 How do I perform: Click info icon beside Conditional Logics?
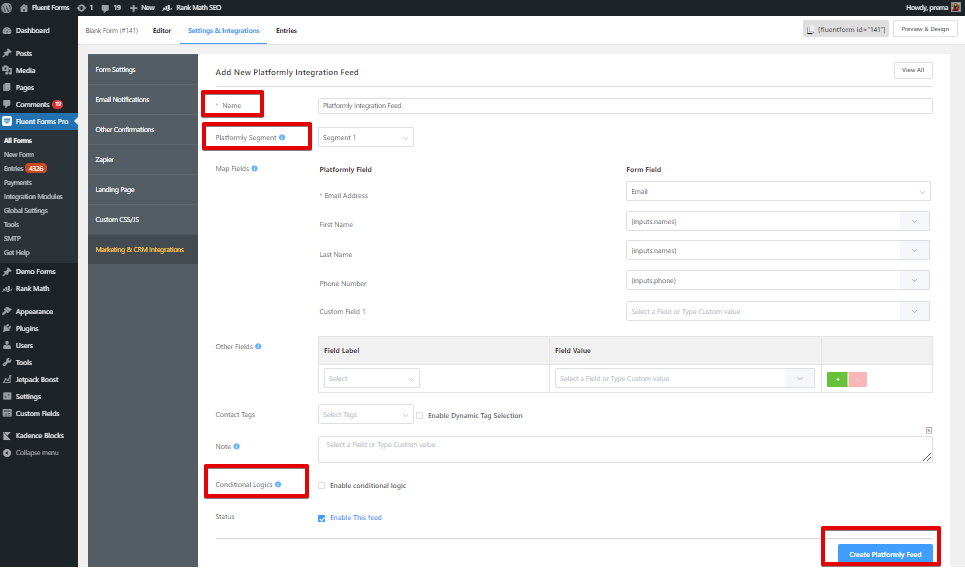click(x=278, y=484)
